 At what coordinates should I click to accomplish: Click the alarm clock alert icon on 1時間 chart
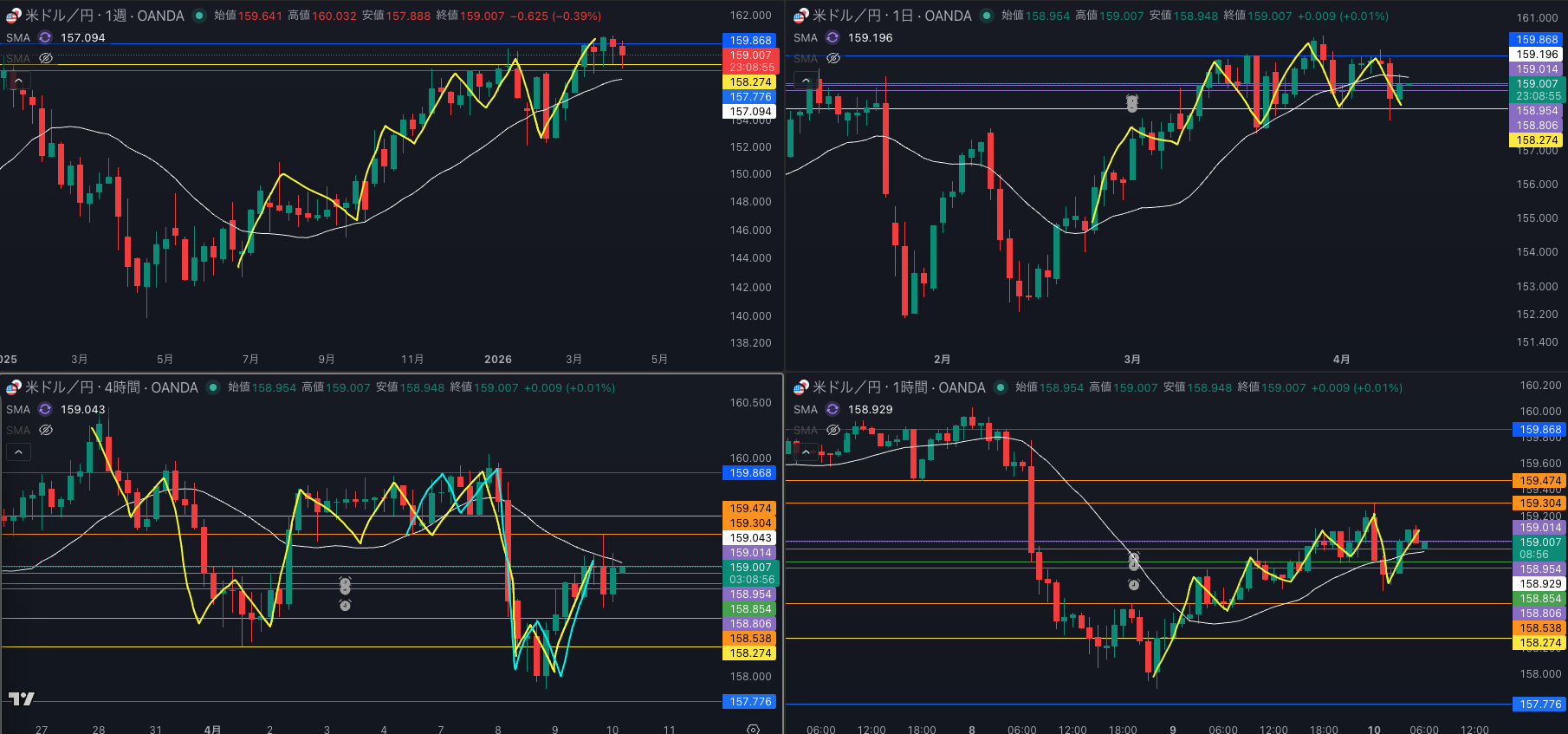1133,584
